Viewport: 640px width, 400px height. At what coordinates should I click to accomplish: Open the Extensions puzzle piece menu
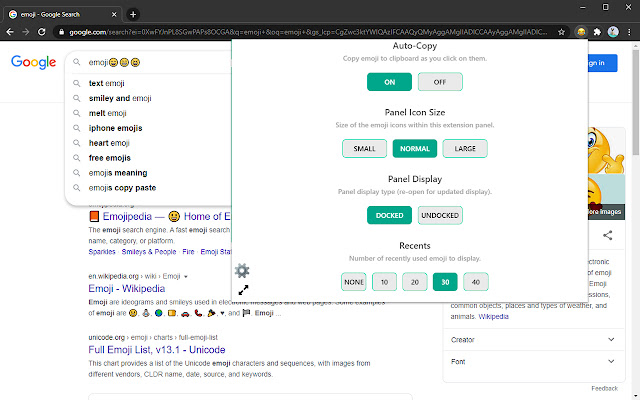pyautogui.click(x=597, y=32)
